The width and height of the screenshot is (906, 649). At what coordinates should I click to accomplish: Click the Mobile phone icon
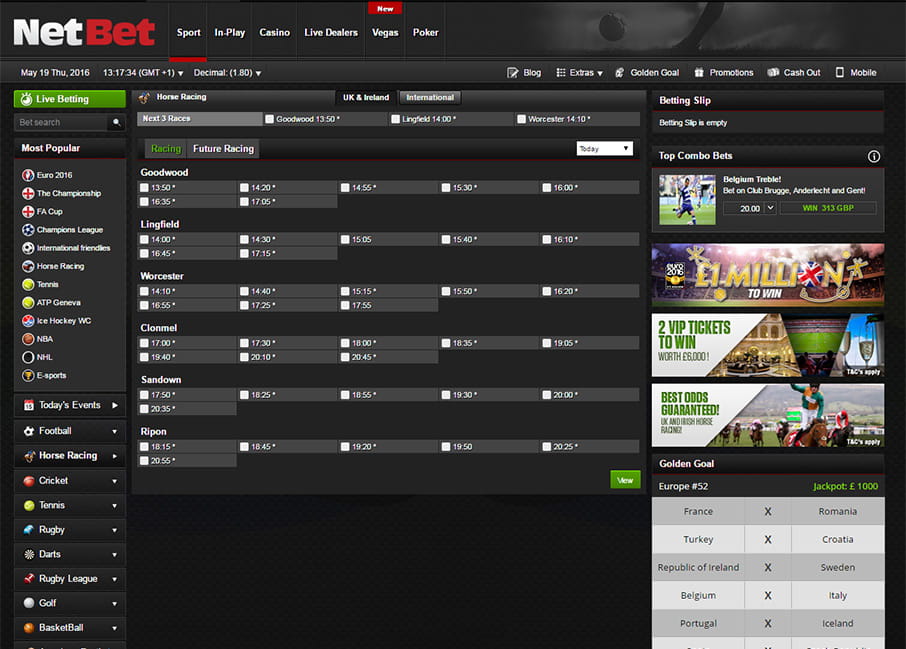840,73
